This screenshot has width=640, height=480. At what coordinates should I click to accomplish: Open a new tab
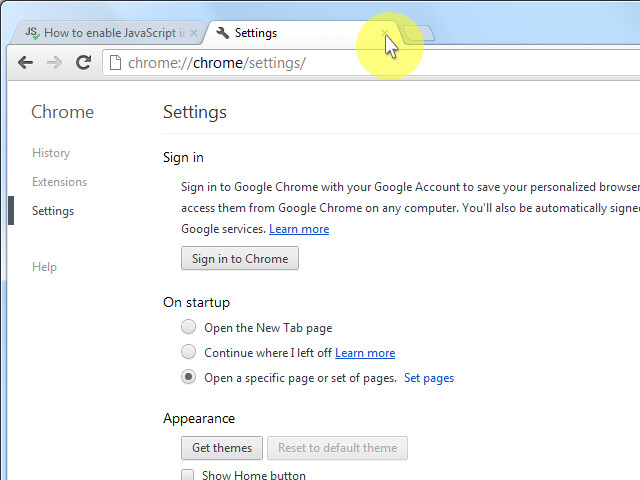tap(419, 33)
